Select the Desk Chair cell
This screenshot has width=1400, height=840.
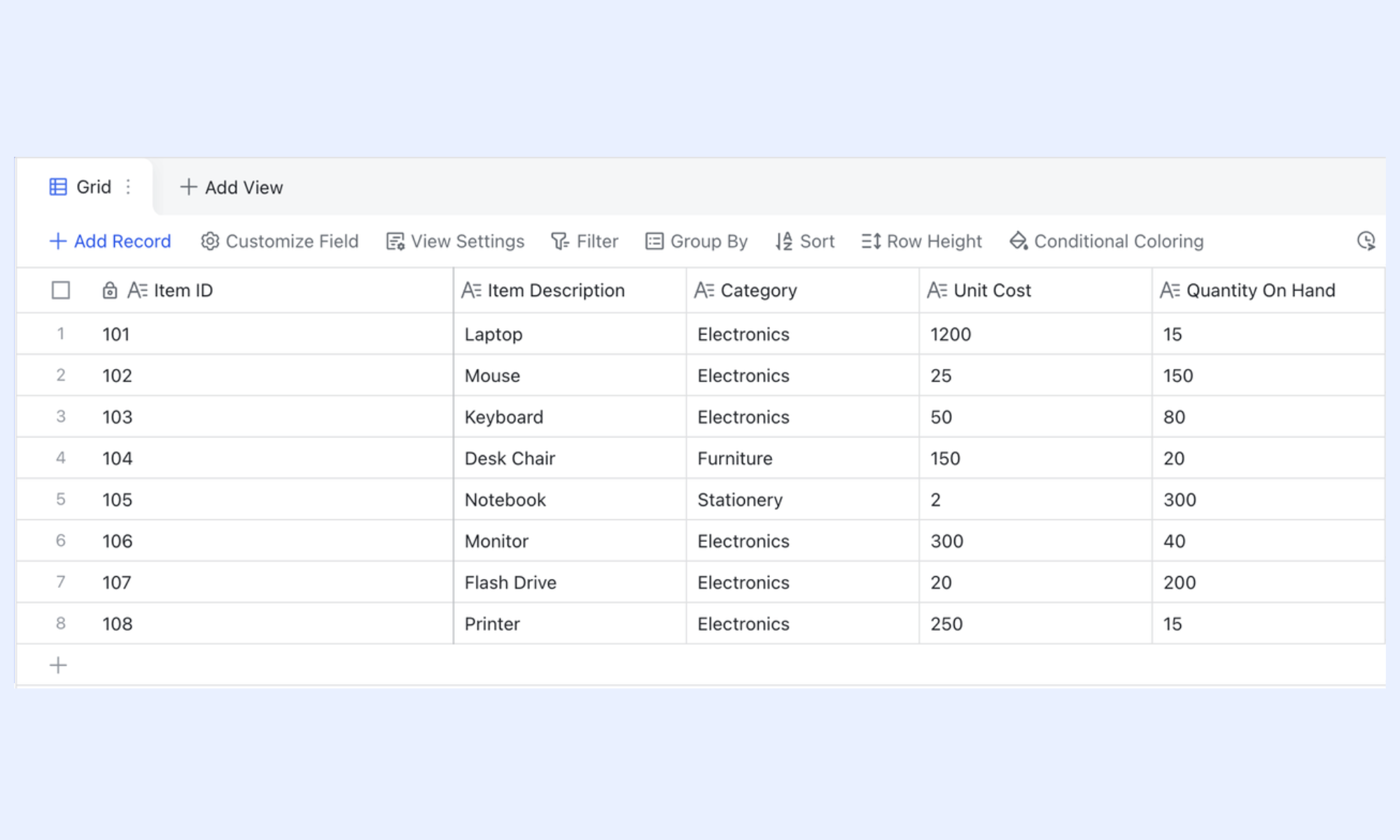click(x=570, y=458)
